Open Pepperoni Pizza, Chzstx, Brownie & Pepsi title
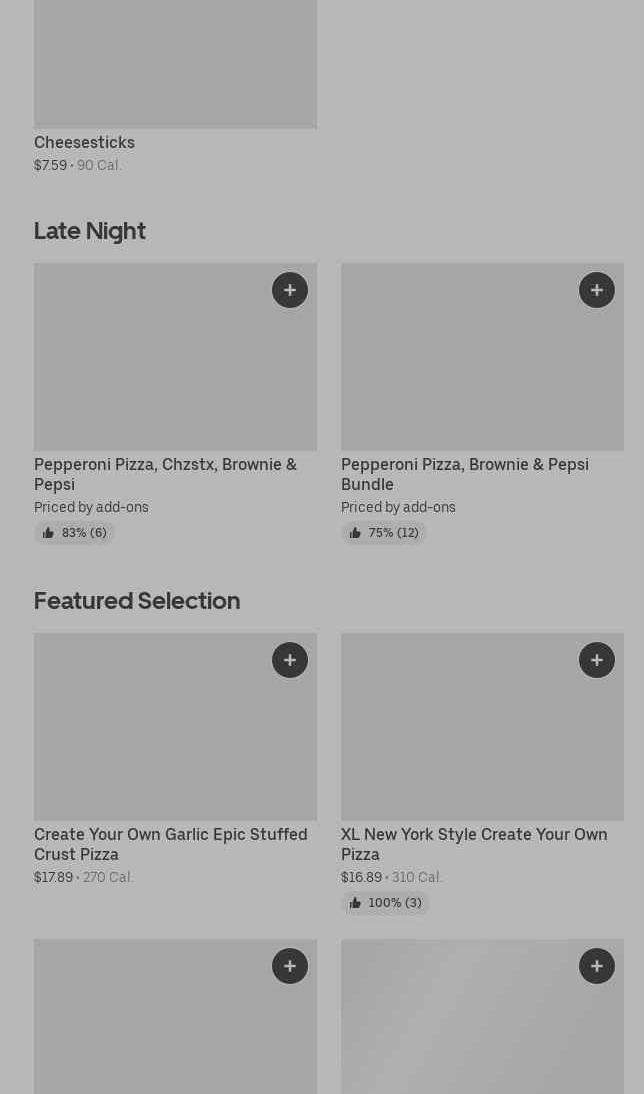This screenshot has width=644, height=1094. click(x=165, y=474)
